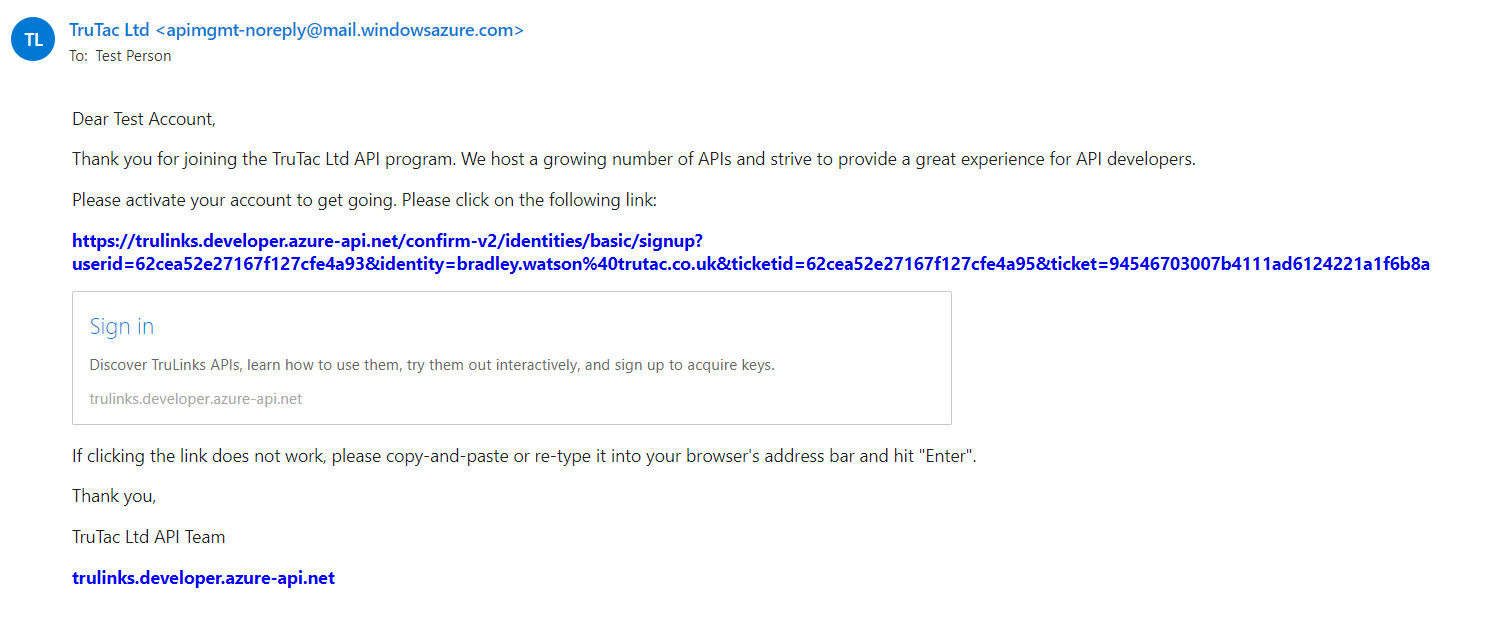Click the To: label in header
This screenshot has height=639, width=1488.
(x=79, y=56)
